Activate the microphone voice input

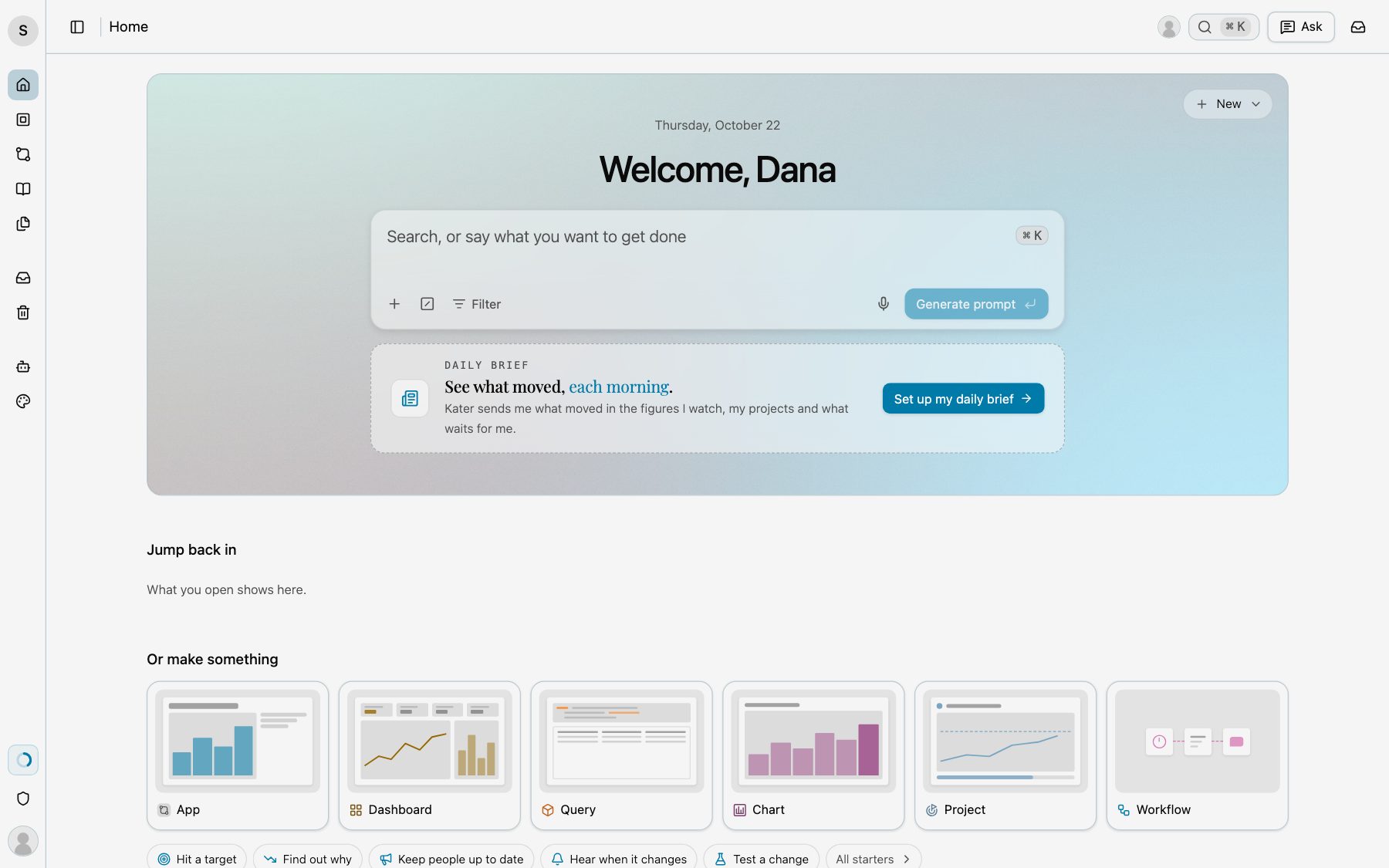pyautogui.click(x=884, y=304)
